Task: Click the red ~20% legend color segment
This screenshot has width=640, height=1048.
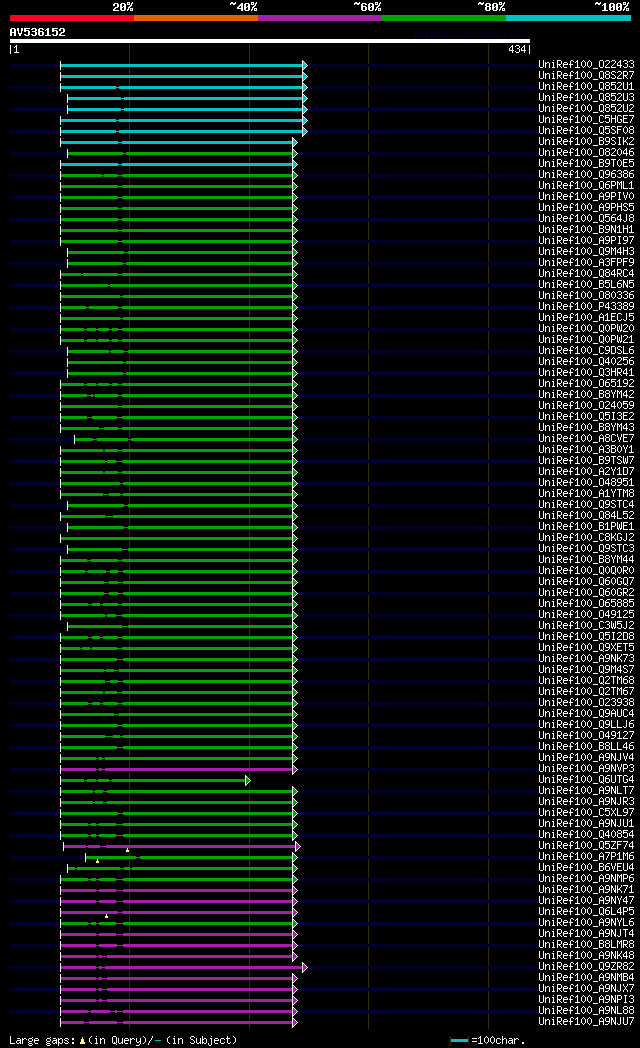Action: (x=71, y=18)
